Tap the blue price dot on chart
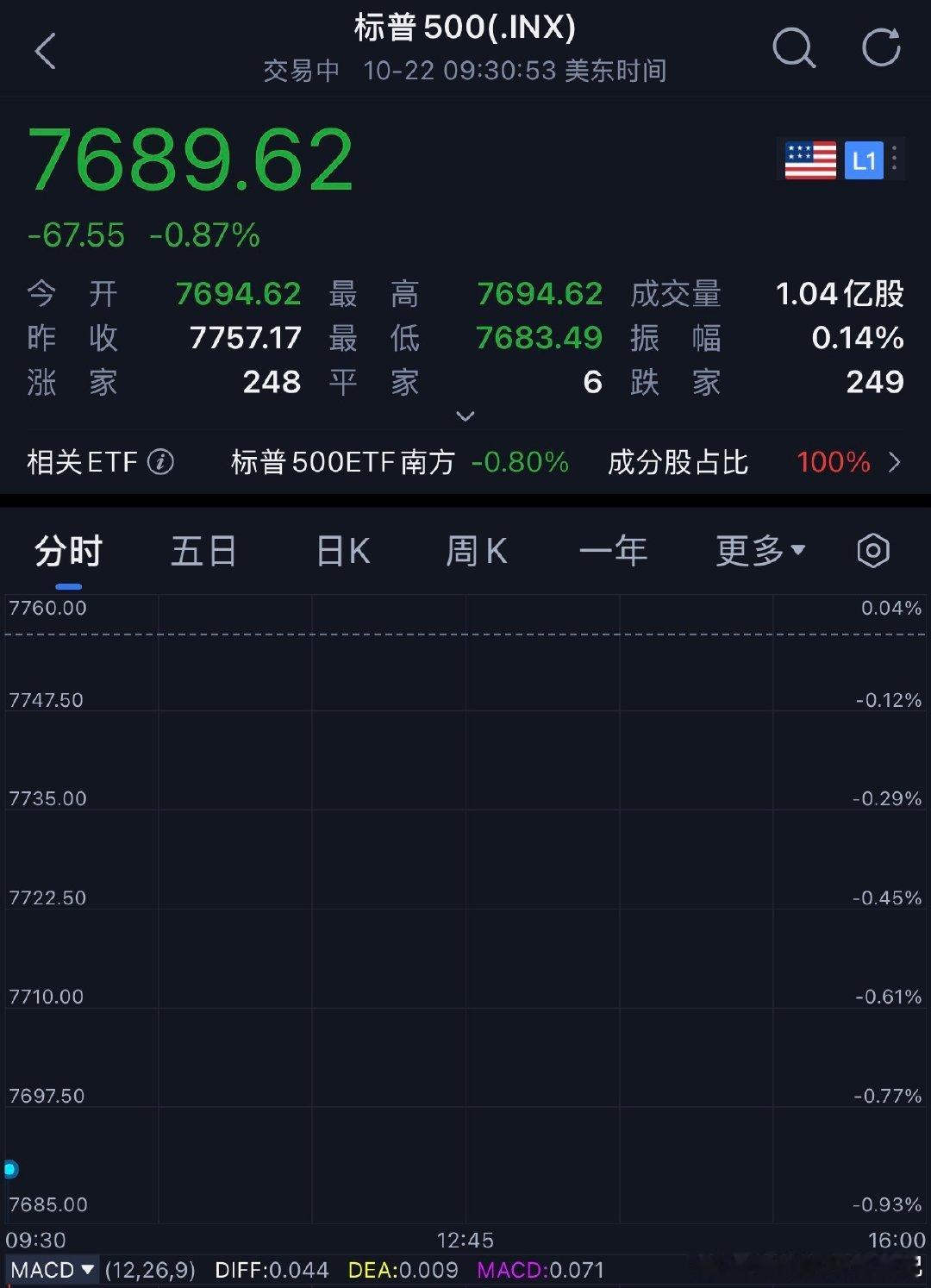The width and height of the screenshot is (931, 1288). point(10,1169)
